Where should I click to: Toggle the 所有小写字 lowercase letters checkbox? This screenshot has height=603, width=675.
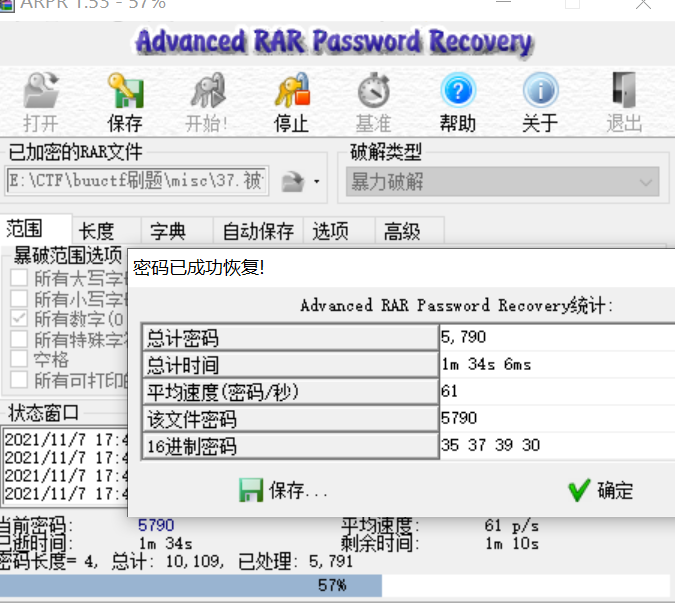(19, 298)
